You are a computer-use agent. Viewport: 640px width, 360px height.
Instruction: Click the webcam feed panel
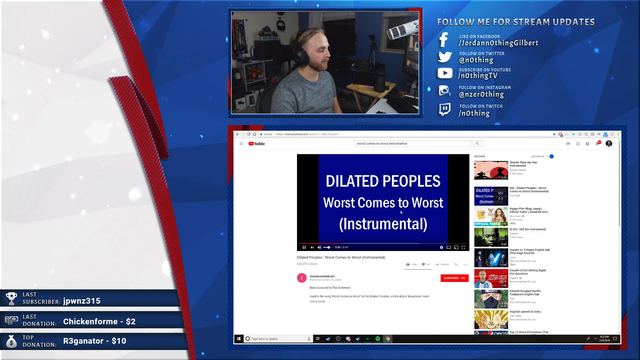(x=325, y=62)
